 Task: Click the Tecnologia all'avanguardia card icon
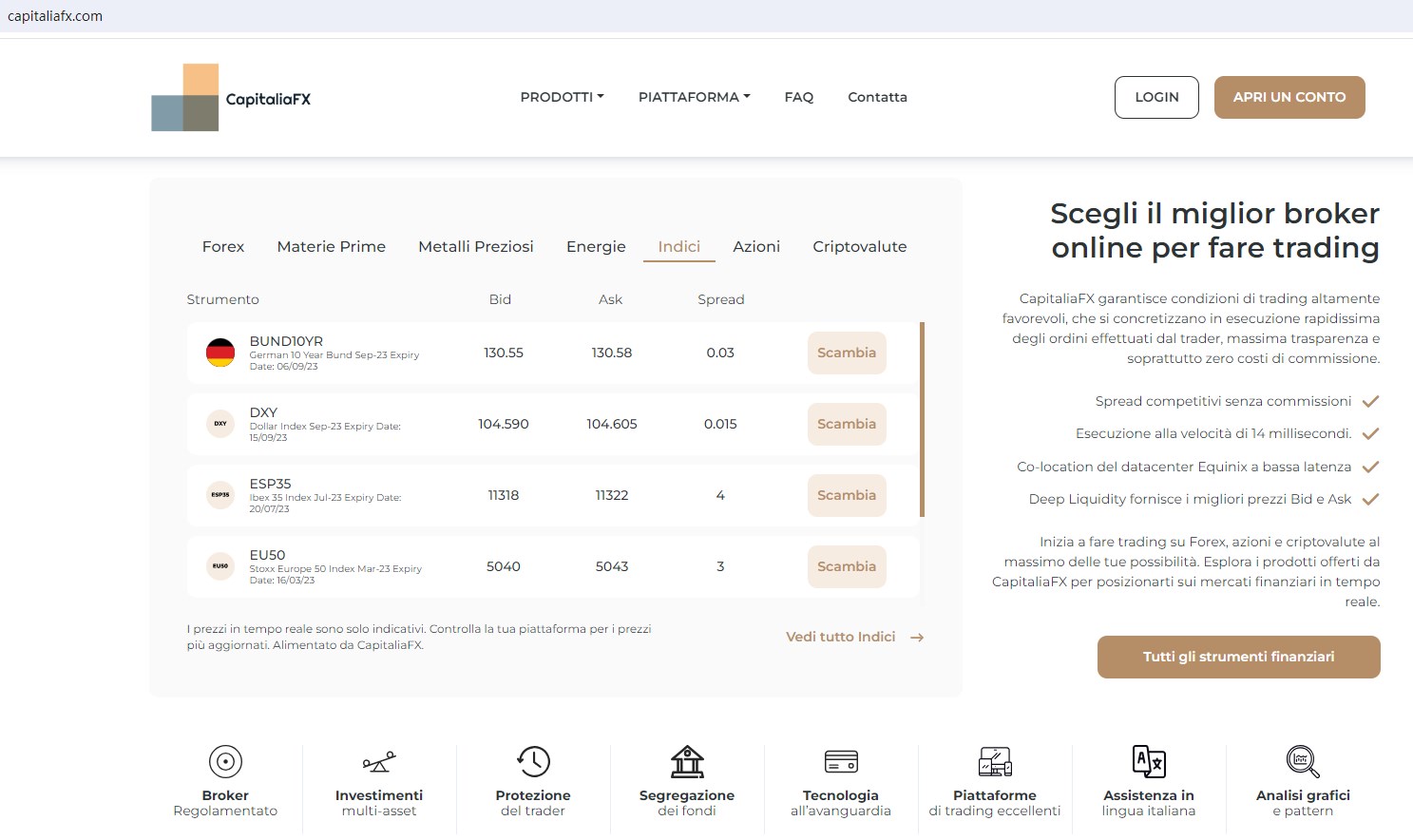click(x=841, y=761)
